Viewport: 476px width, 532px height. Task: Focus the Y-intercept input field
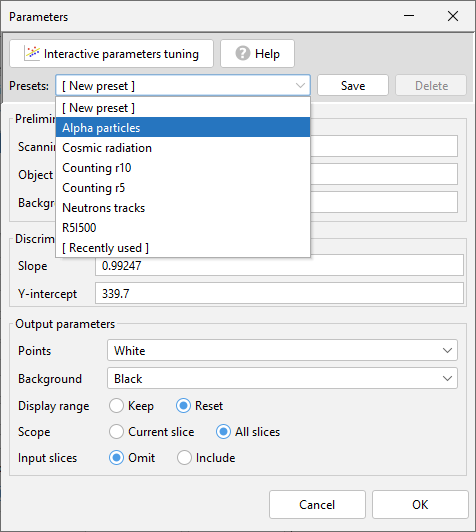tap(279, 293)
